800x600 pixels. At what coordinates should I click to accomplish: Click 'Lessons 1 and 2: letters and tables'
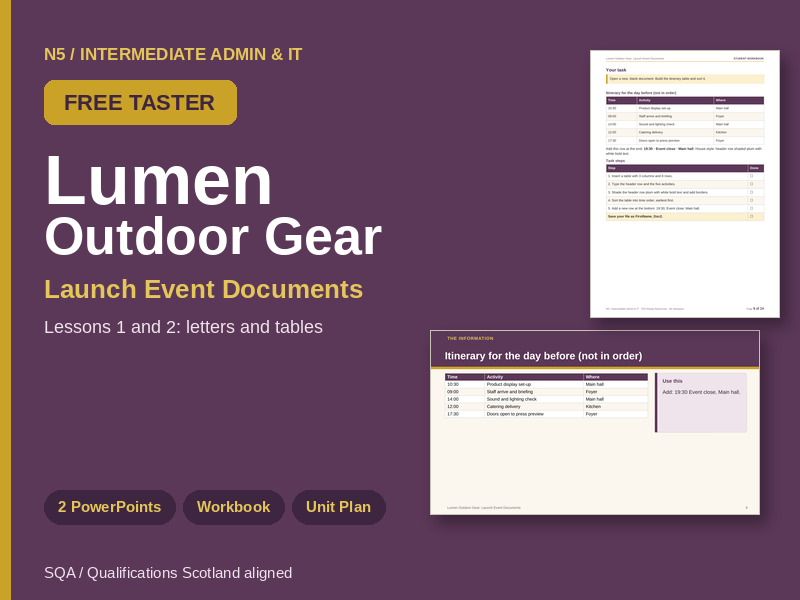(183, 327)
